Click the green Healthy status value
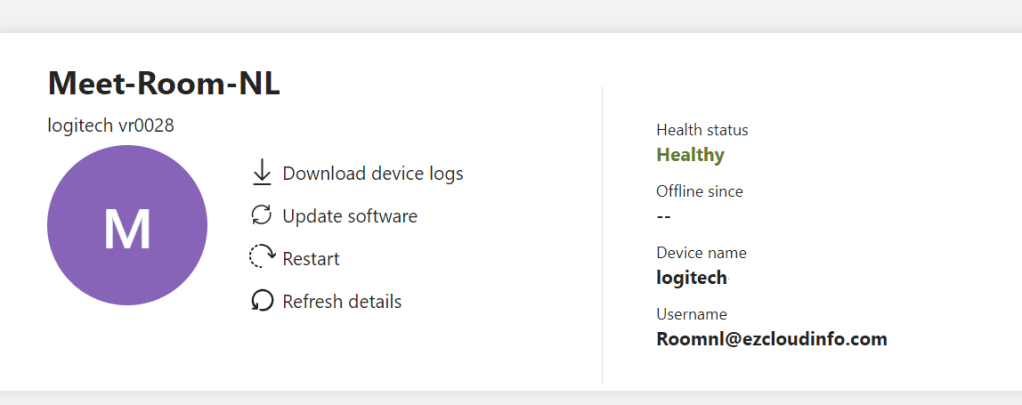This screenshot has width=1022, height=405. [x=690, y=155]
